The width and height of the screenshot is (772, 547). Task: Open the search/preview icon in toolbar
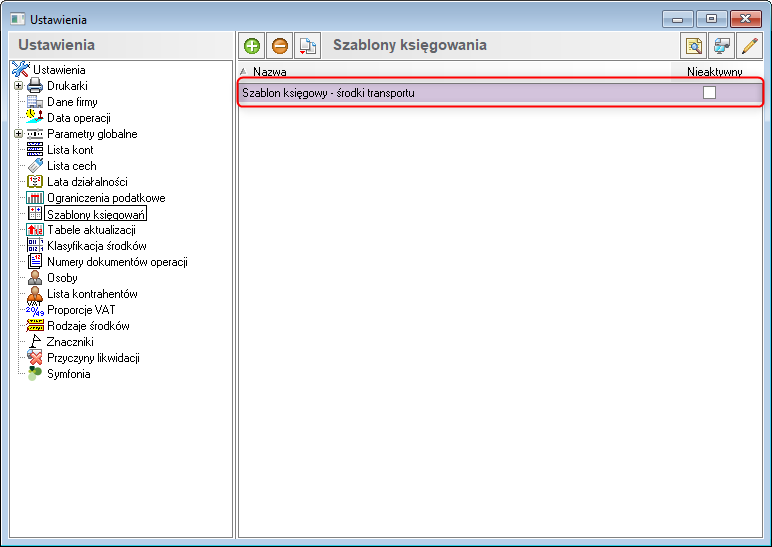point(693,46)
